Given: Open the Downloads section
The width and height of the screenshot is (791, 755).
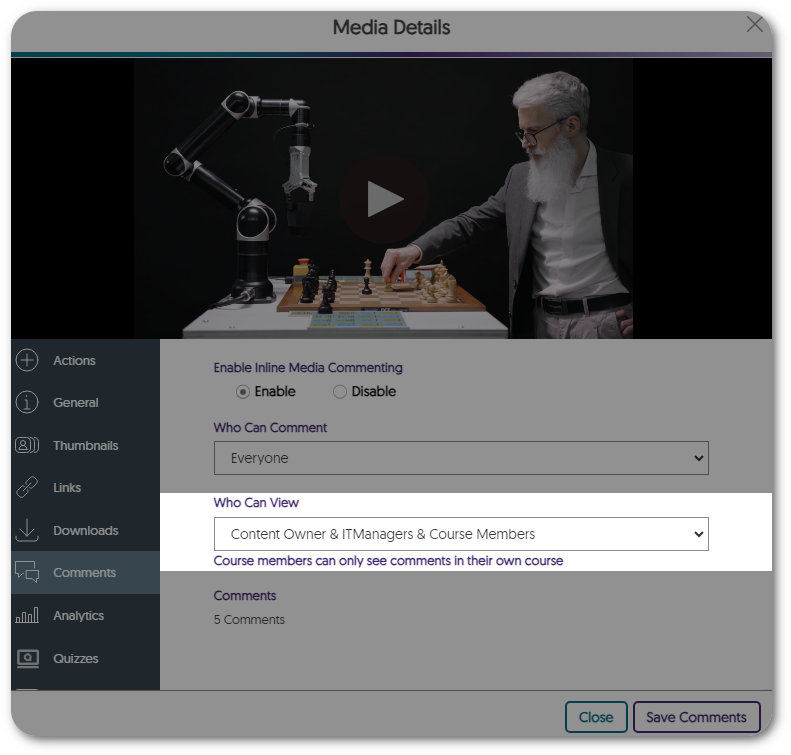Looking at the screenshot, I should (x=86, y=531).
